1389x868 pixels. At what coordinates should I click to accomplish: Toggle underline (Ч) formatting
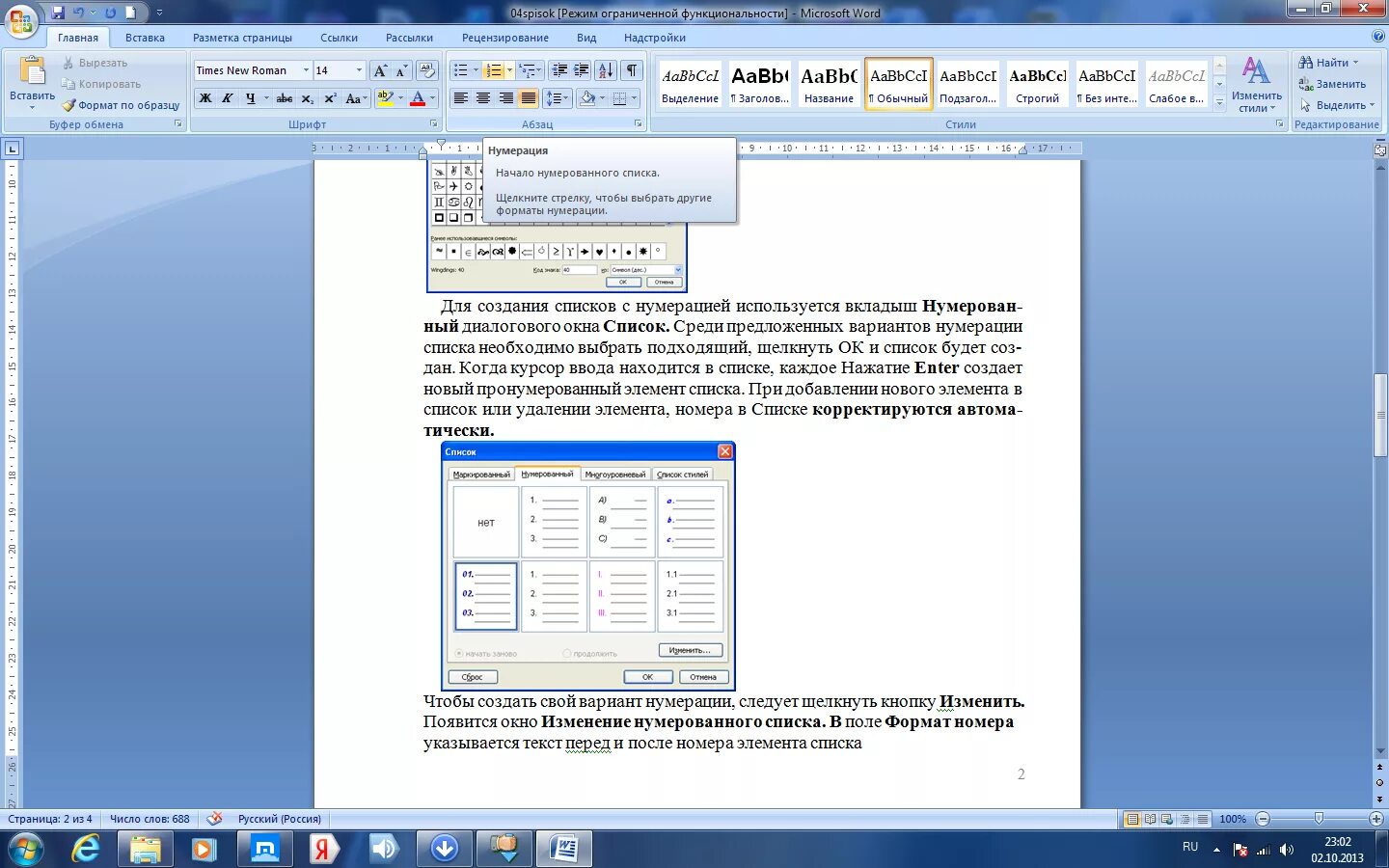pos(251,98)
